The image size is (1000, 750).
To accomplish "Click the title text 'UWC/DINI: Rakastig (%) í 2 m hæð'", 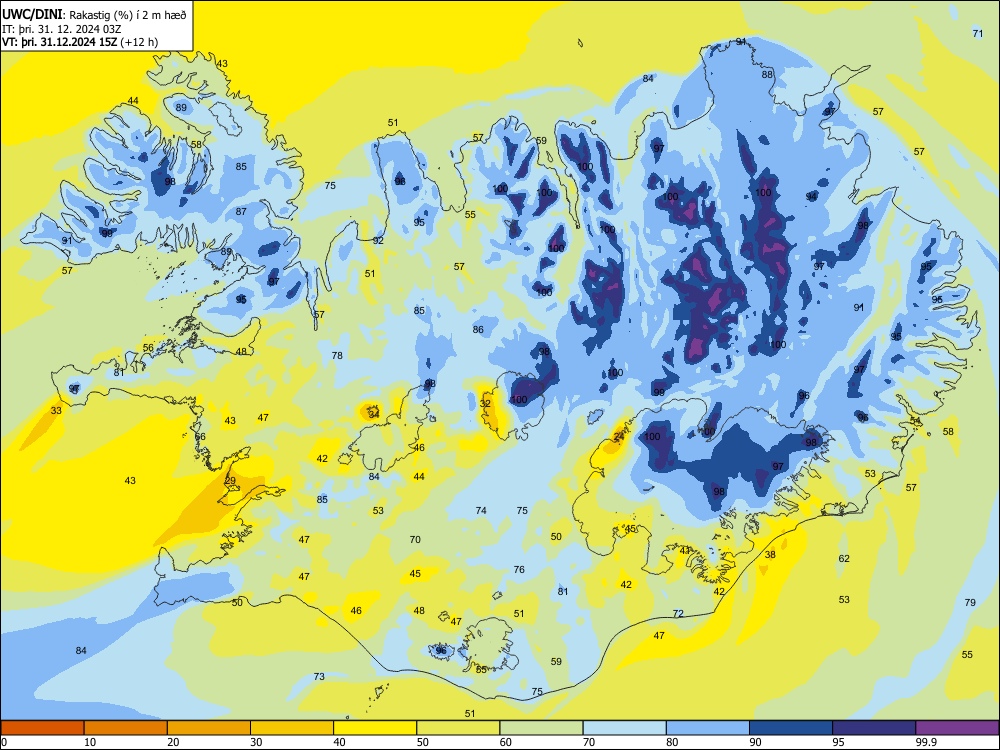I will pyautogui.click(x=94, y=14).
